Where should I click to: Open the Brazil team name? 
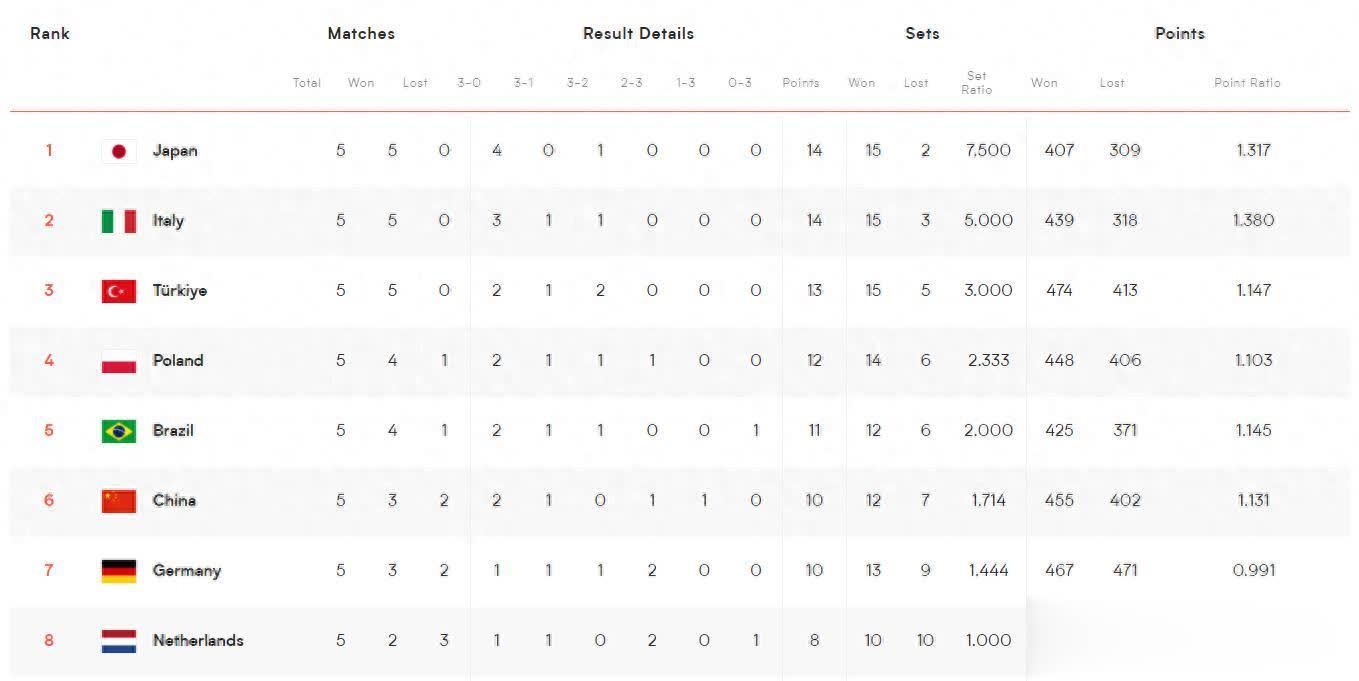(x=173, y=431)
